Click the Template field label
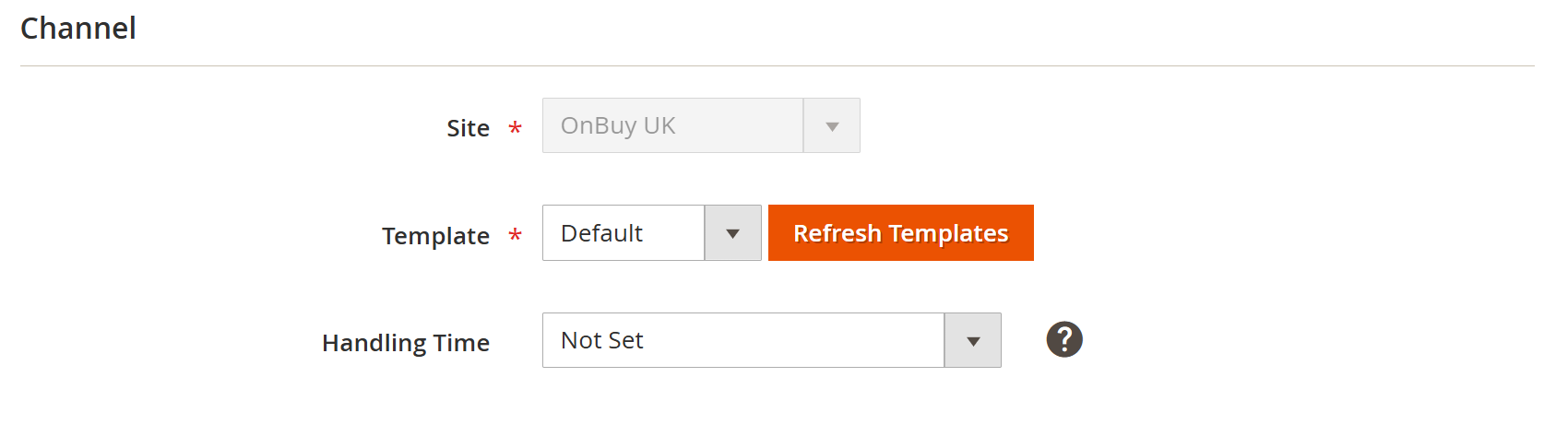The height and width of the screenshot is (448, 1568). click(435, 236)
